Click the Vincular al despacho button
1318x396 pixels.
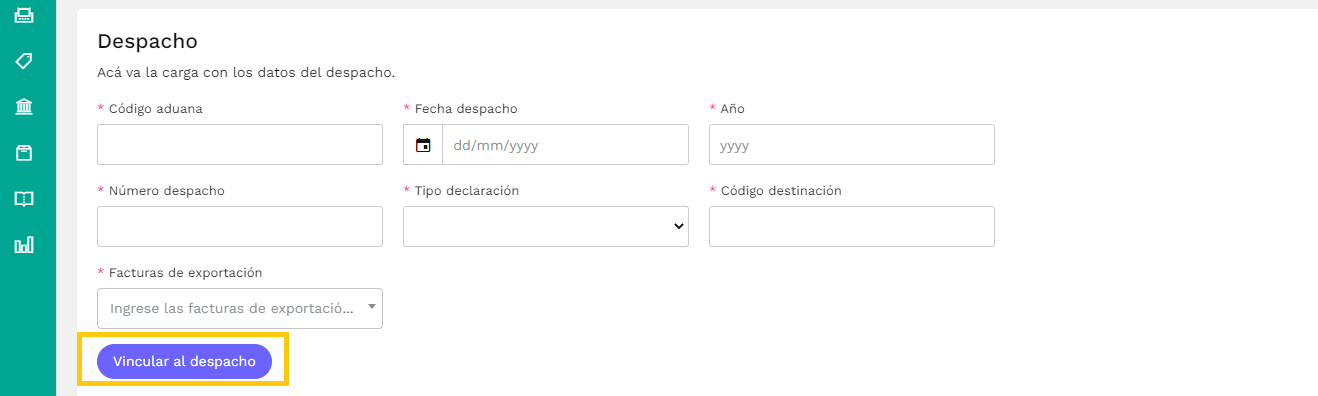click(x=184, y=361)
